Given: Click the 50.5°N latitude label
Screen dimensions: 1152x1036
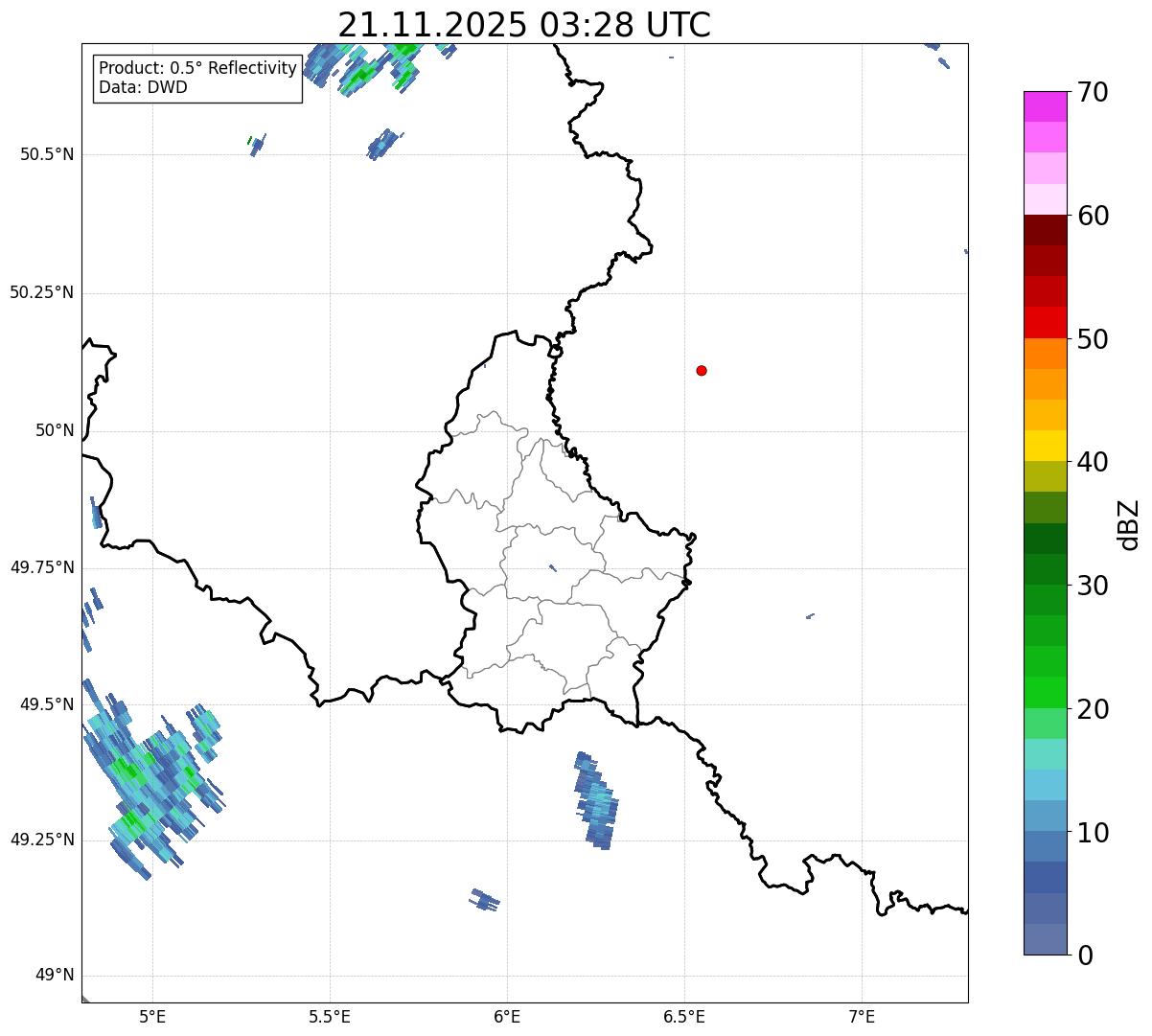Looking at the screenshot, I should tap(47, 154).
